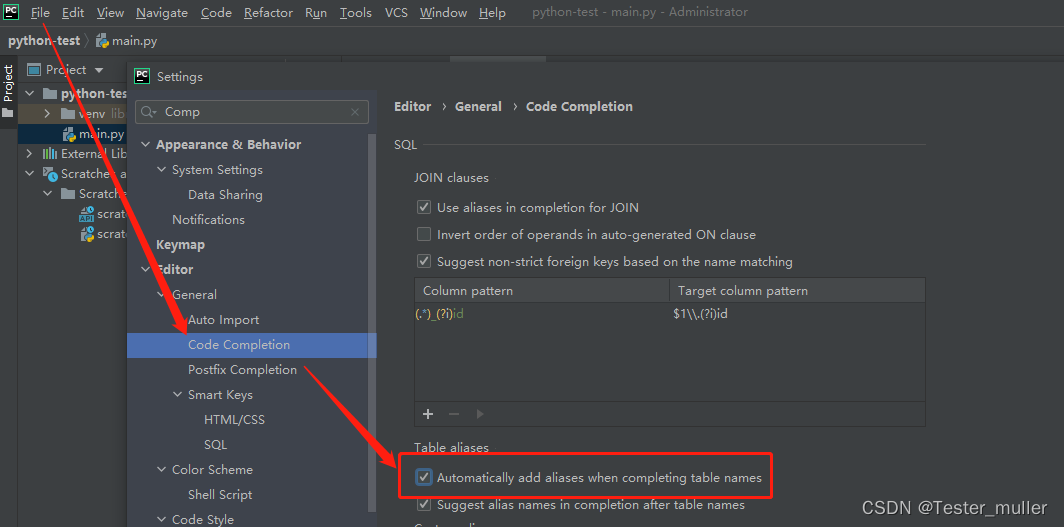
Task: Click the settings search field containing Comp
Action: (x=252, y=112)
